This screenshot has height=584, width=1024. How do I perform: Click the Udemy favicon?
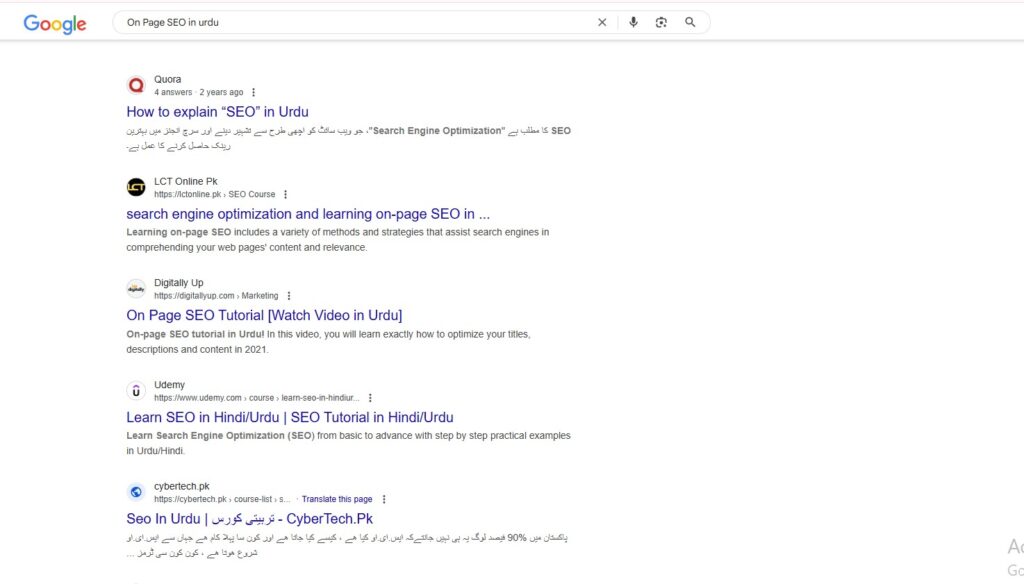[x=136, y=391]
